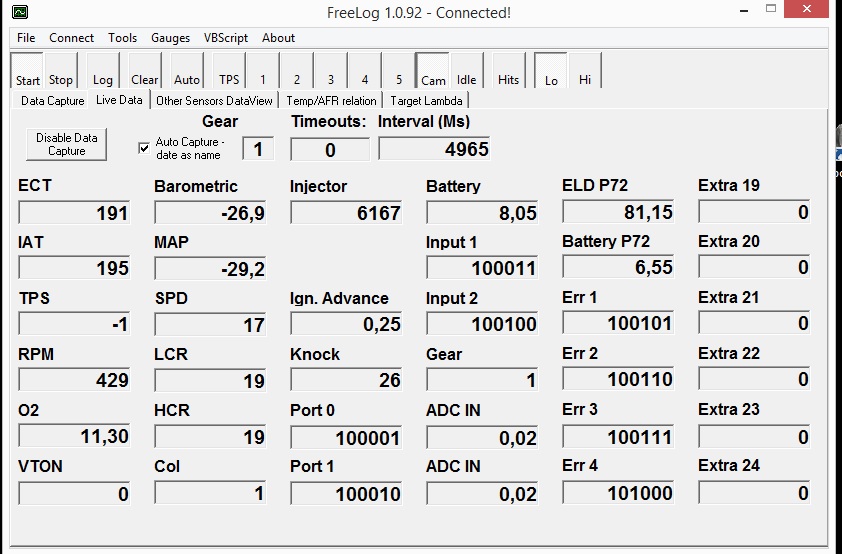Click the FreeLog app icon in title bar
This screenshot has height=554, width=842.
pos(20,12)
